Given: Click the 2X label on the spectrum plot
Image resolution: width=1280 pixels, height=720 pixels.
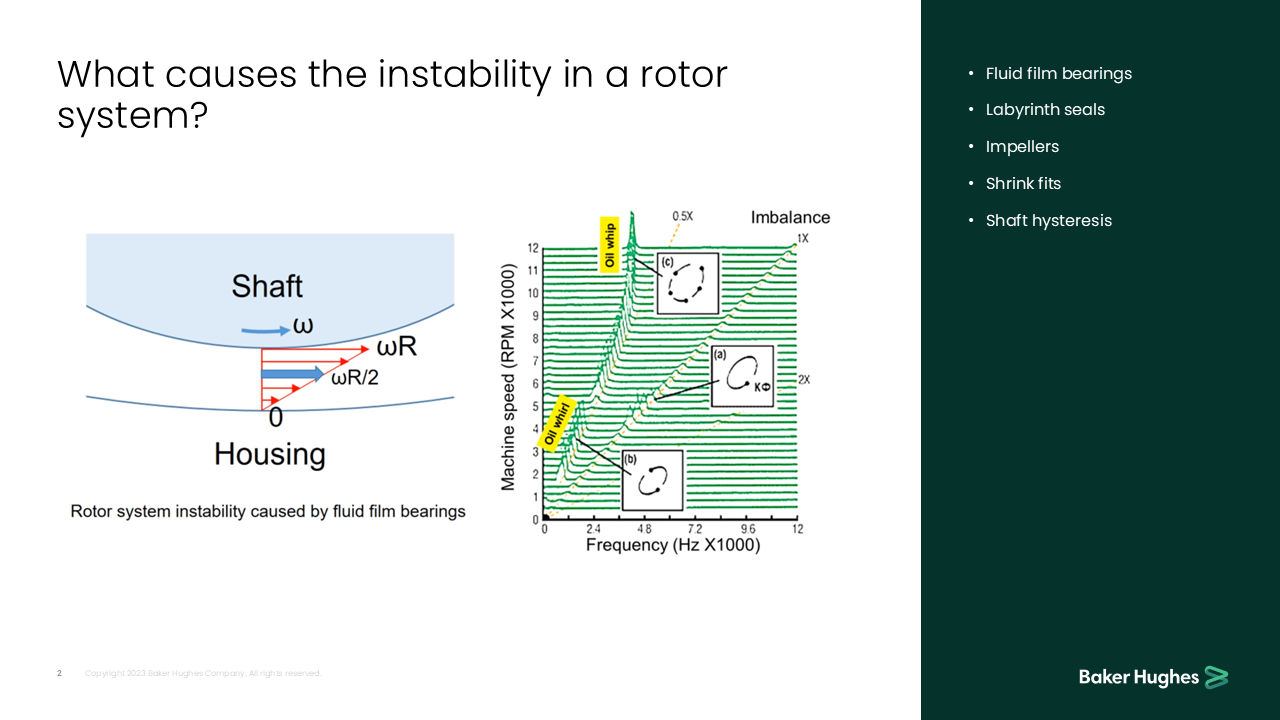Looking at the screenshot, I should pos(803,379).
